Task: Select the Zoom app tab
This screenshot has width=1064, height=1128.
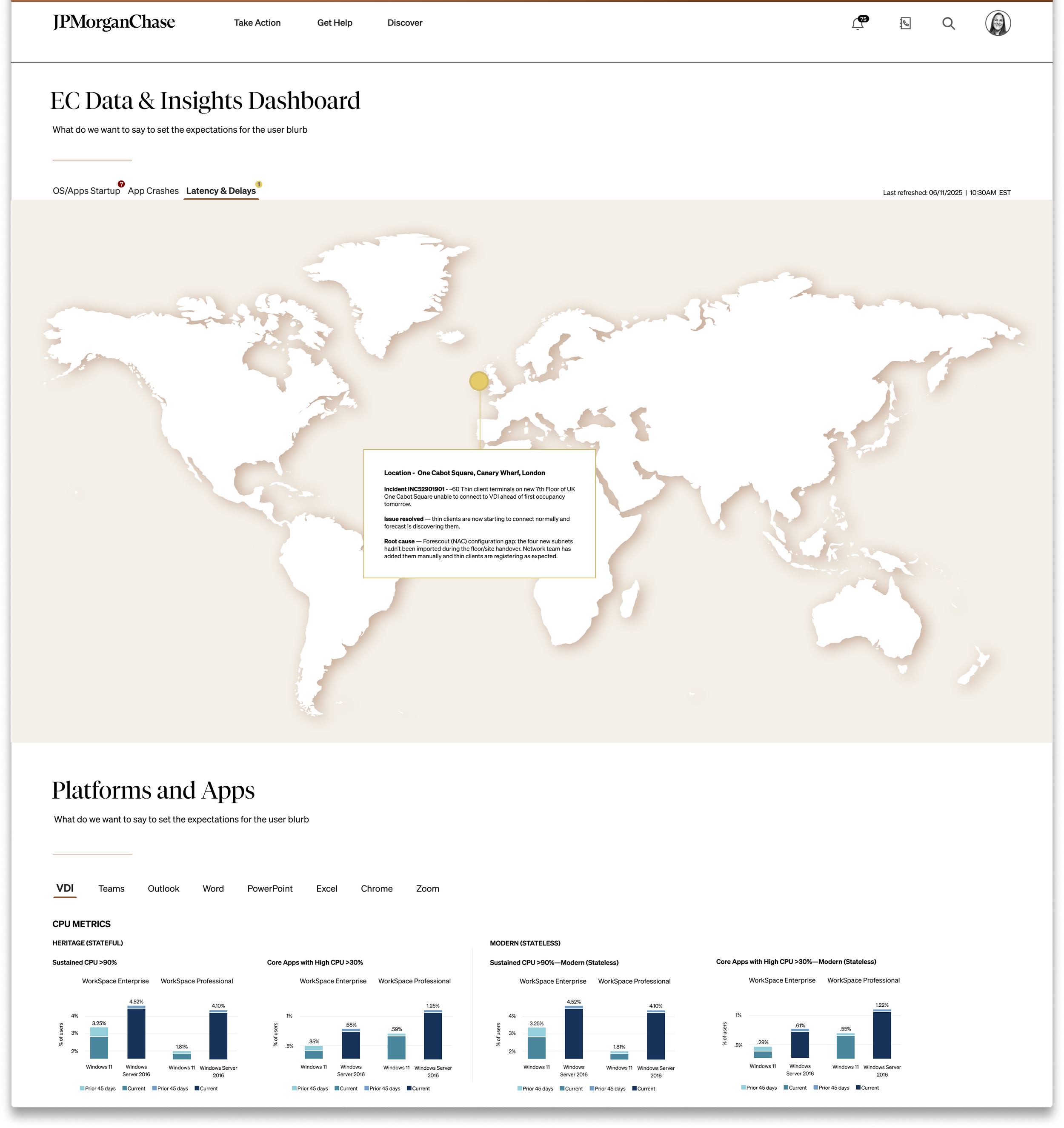Action: pos(427,888)
